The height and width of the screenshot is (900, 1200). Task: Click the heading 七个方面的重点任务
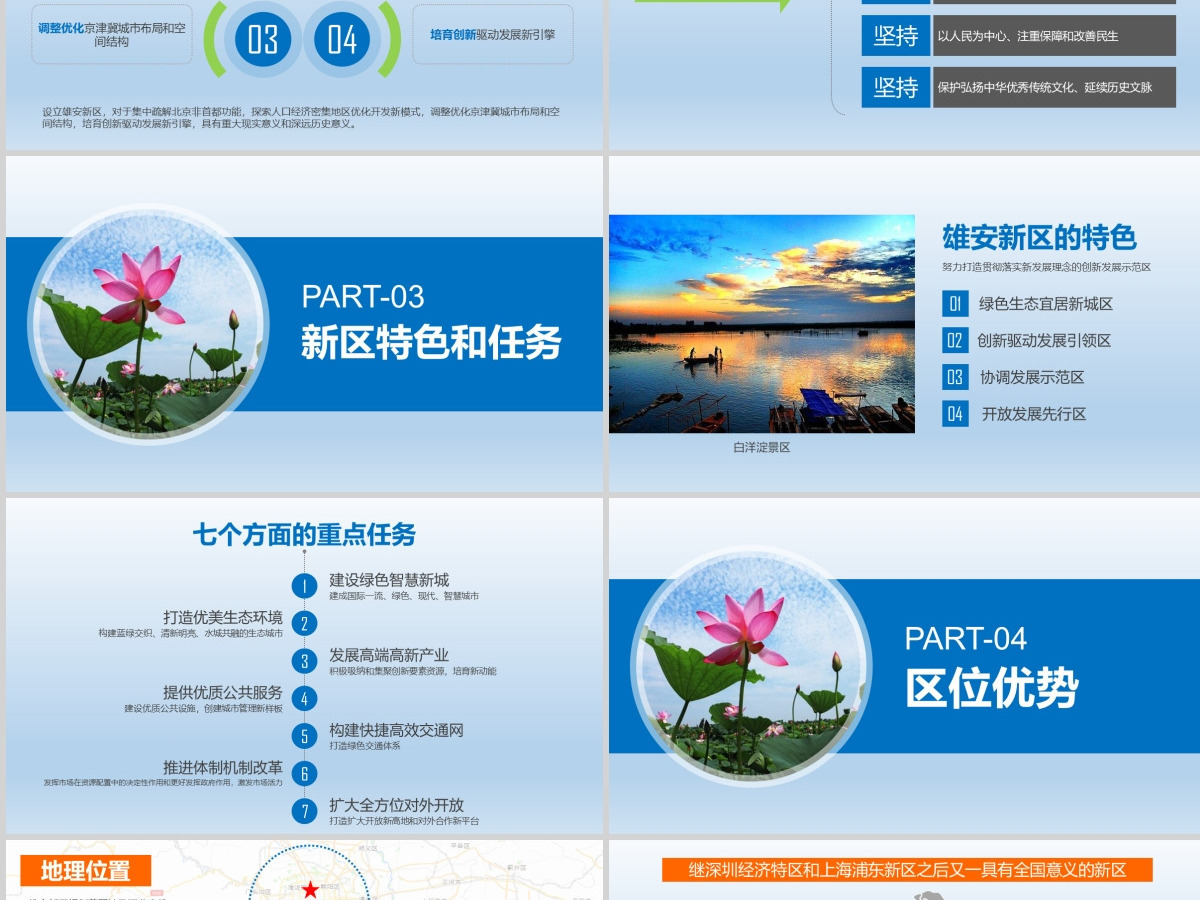(304, 535)
